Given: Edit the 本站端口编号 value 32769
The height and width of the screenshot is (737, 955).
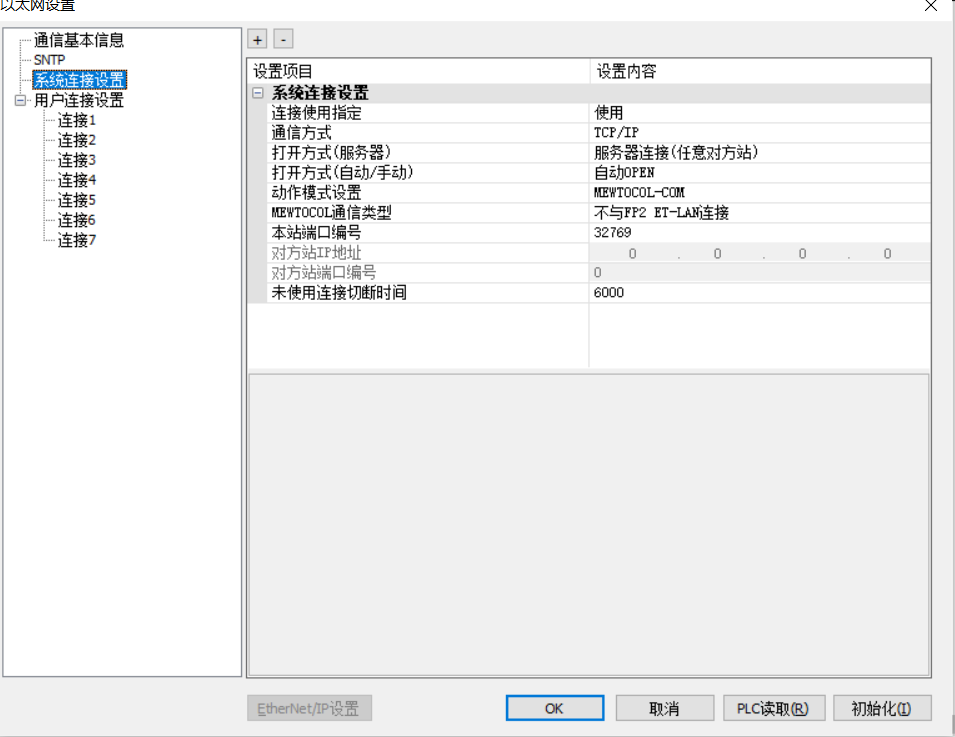Looking at the screenshot, I should 760,233.
